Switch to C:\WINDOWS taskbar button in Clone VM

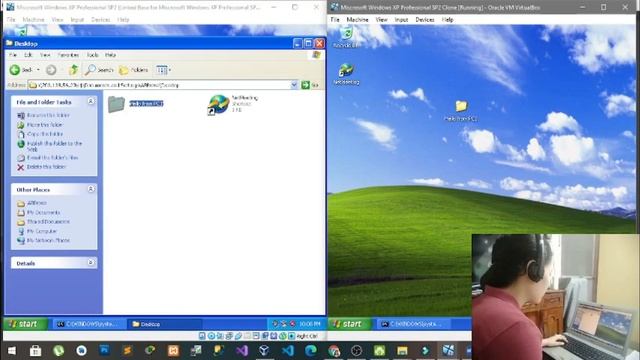tap(412, 324)
